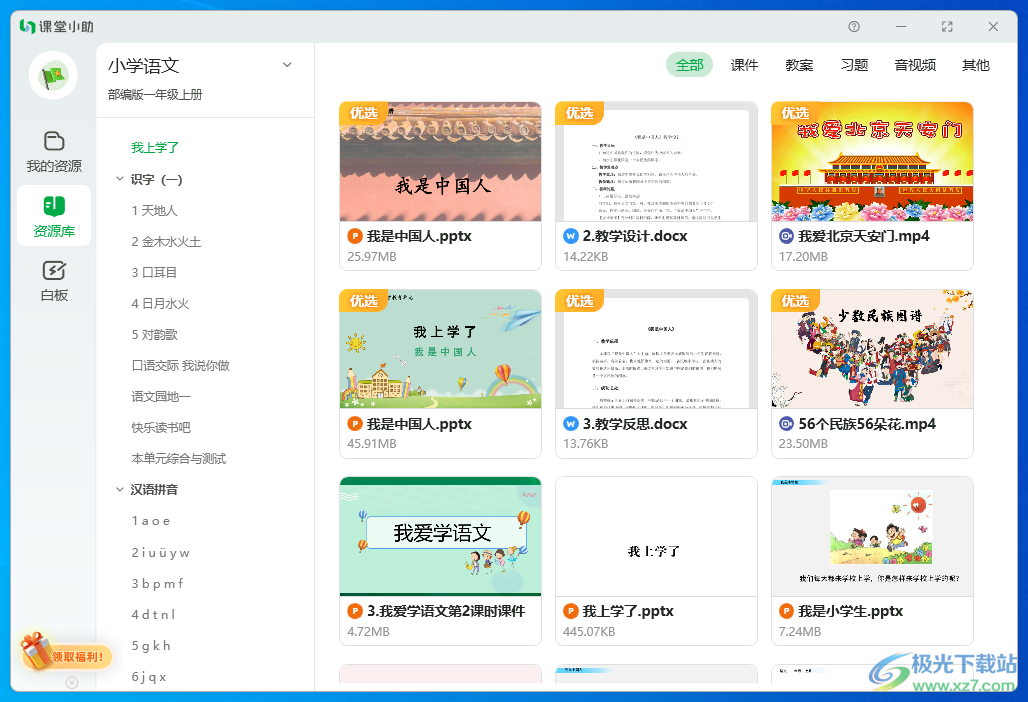Open the 3.教学反思.docx document preview
The width and height of the screenshot is (1028, 702).
[x=656, y=349]
